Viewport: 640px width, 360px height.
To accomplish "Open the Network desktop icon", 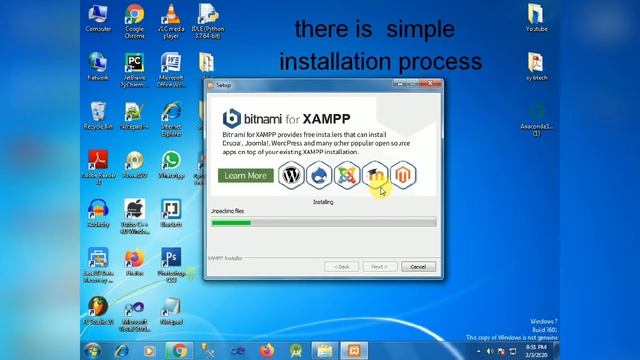I will click(x=98, y=67).
